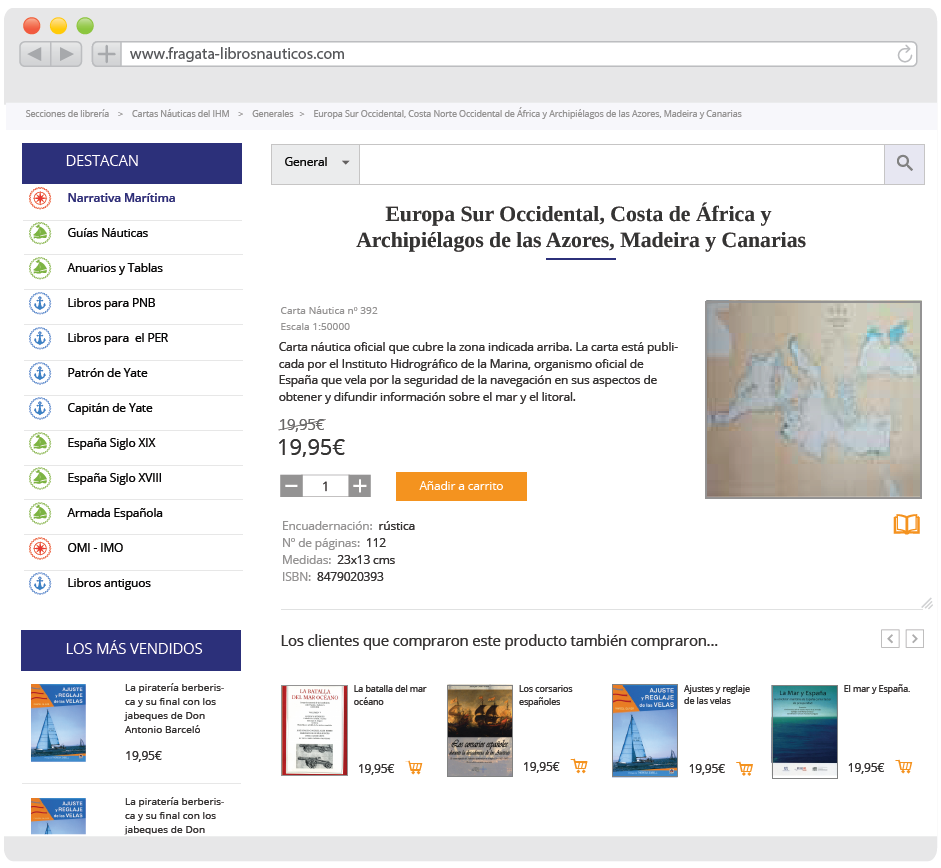Click the browser address bar URL
Screen dimensions: 941x868
coord(237,54)
